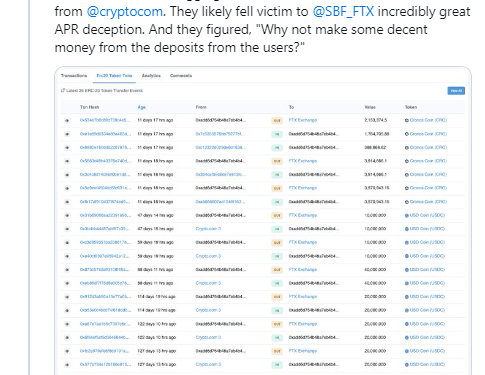Open the Comments tab
Viewport: 485px width, 375px height.
pos(181,76)
